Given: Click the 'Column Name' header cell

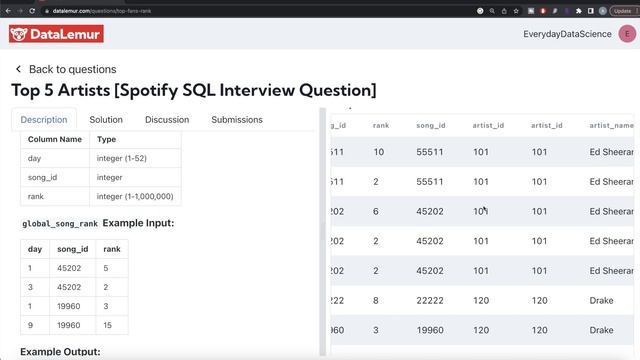Looking at the screenshot, I should pos(55,139).
